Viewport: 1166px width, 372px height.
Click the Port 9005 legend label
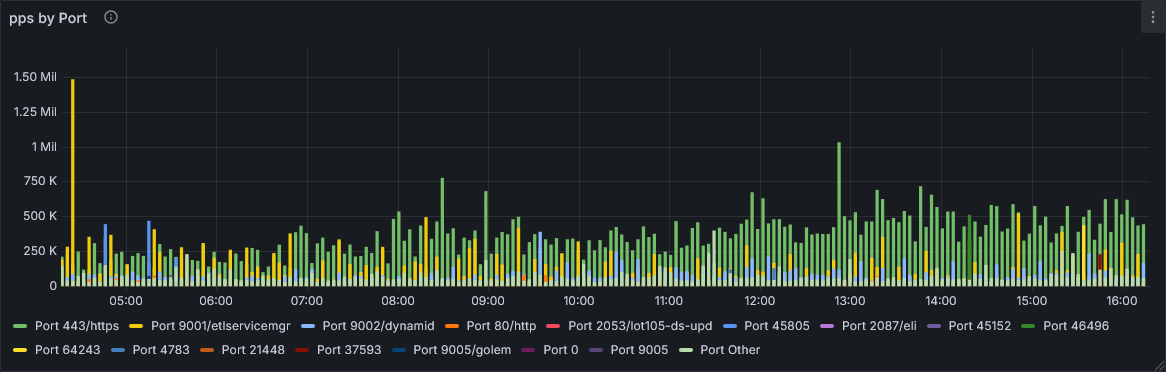pyautogui.click(x=640, y=350)
